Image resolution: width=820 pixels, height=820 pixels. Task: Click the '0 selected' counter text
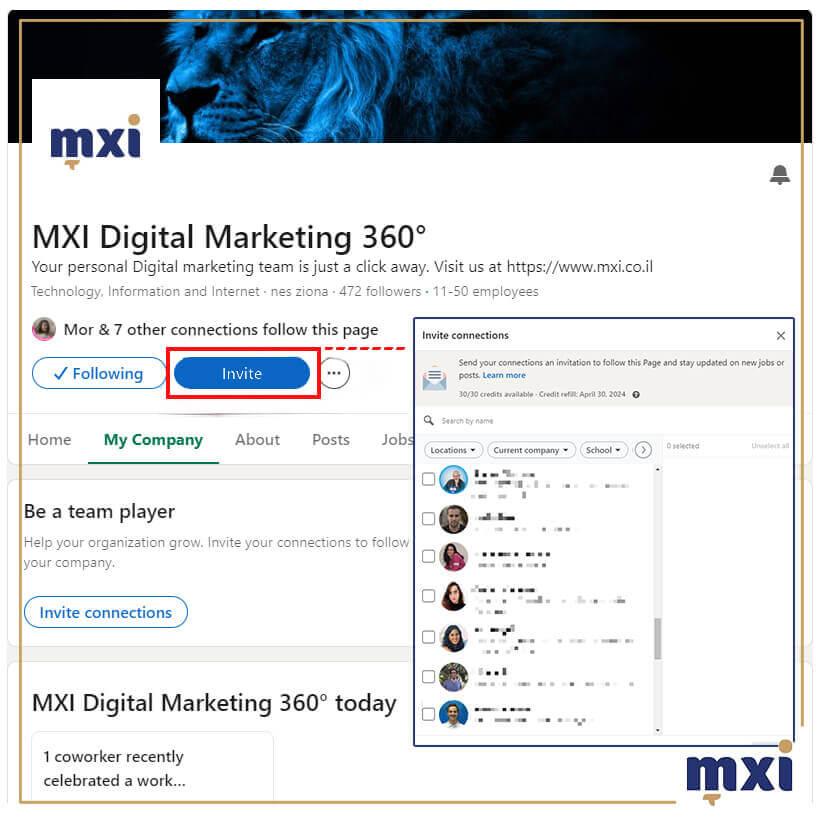[x=683, y=446]
